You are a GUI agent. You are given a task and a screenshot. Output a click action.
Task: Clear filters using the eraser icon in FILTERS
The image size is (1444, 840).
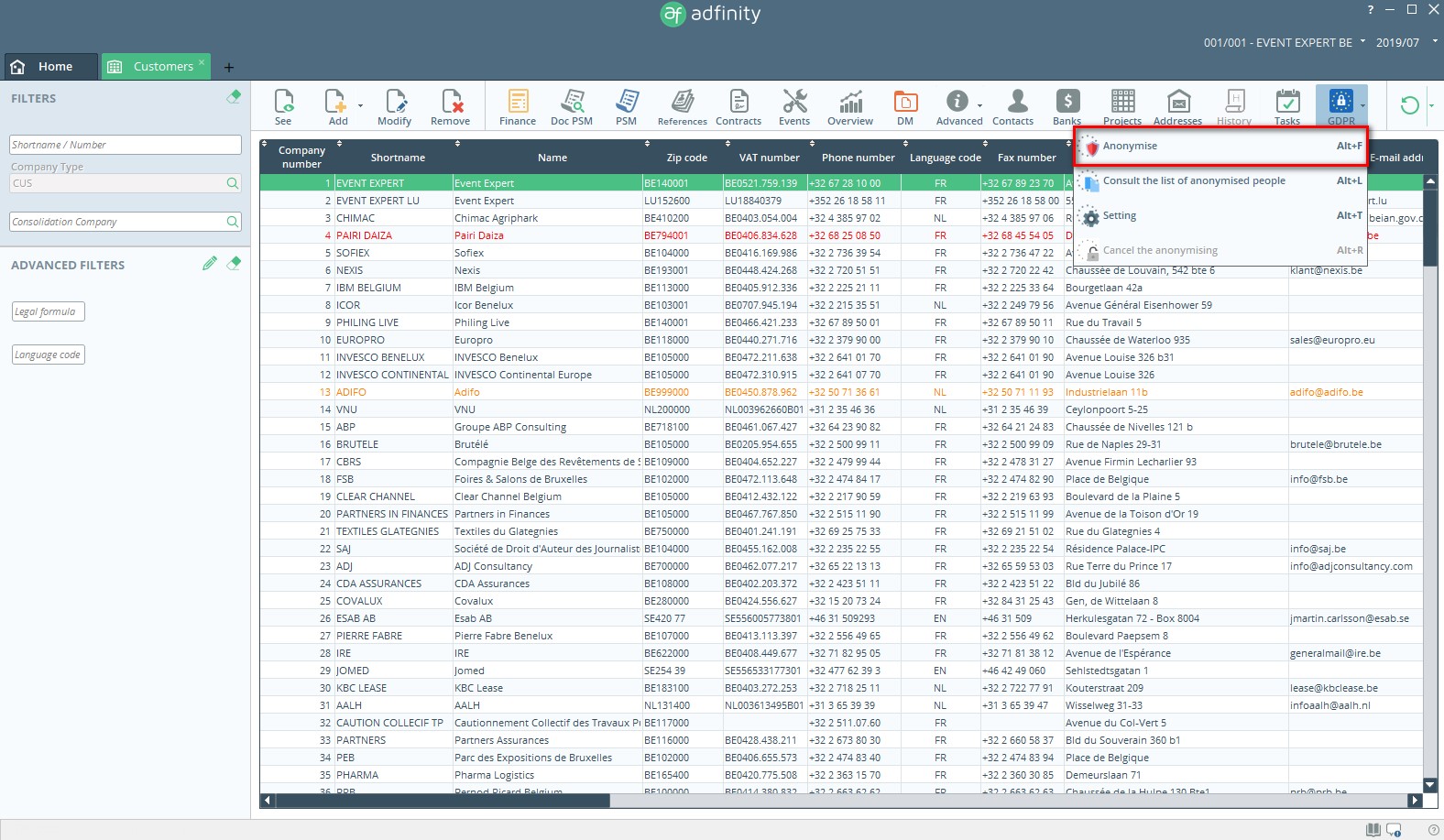pos(234,97)
